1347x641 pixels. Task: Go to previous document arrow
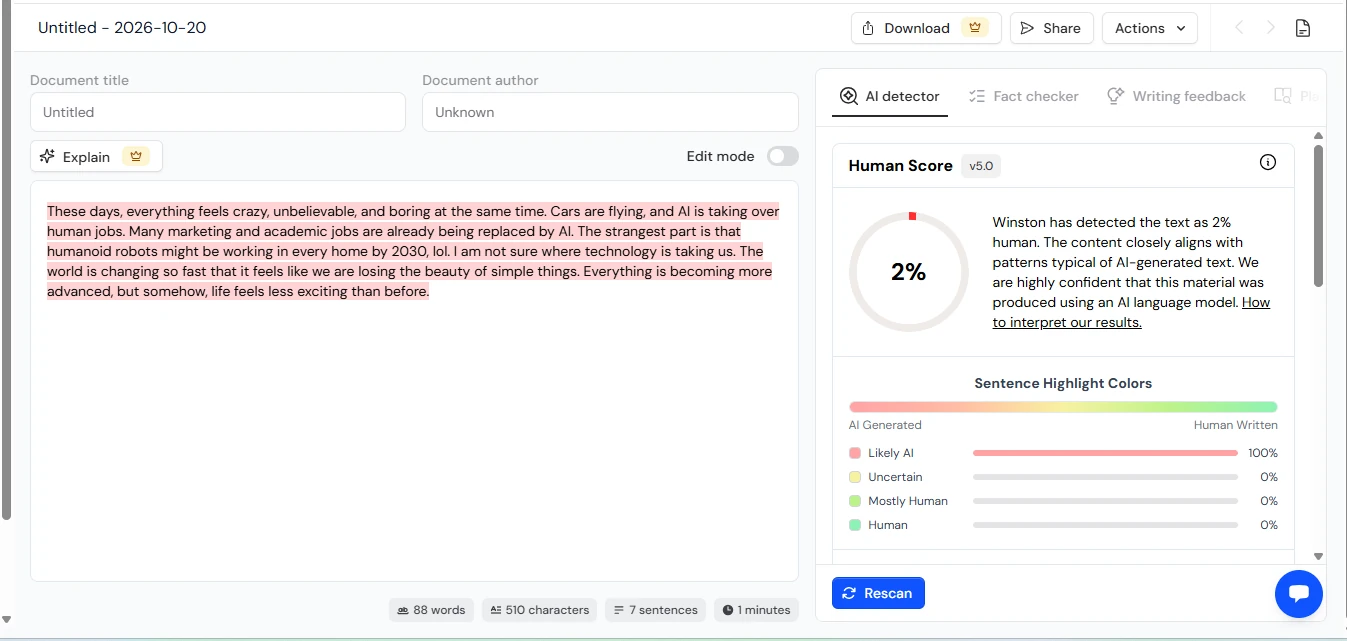point(1239,28)
